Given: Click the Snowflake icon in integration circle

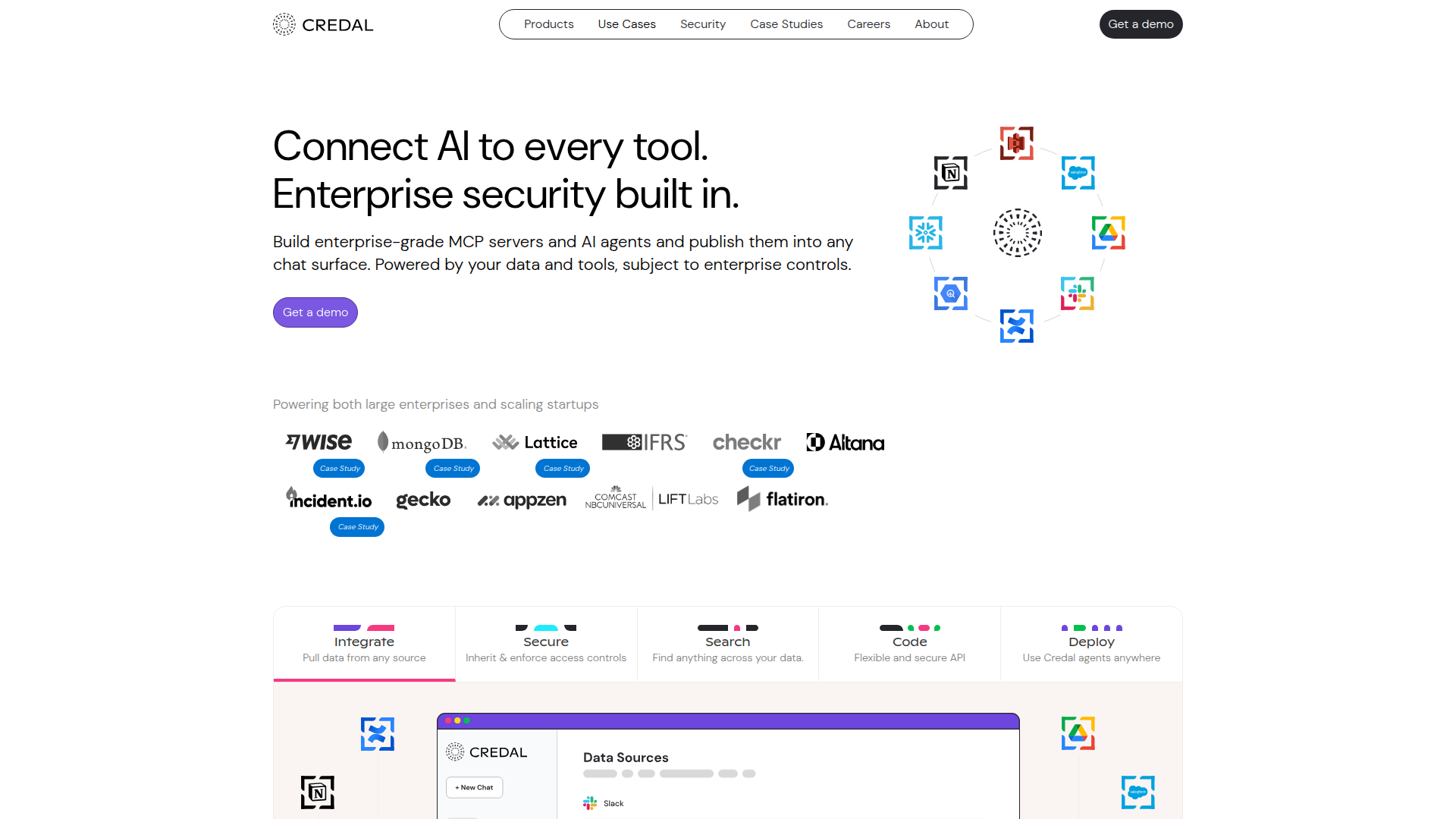Looking at the screenshot, I should (x=925, y=233).
